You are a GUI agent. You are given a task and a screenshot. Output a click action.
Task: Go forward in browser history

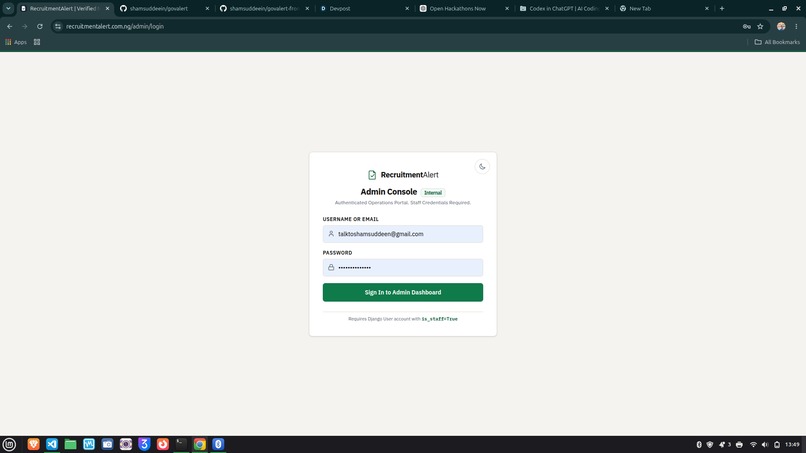pos(25,26)
